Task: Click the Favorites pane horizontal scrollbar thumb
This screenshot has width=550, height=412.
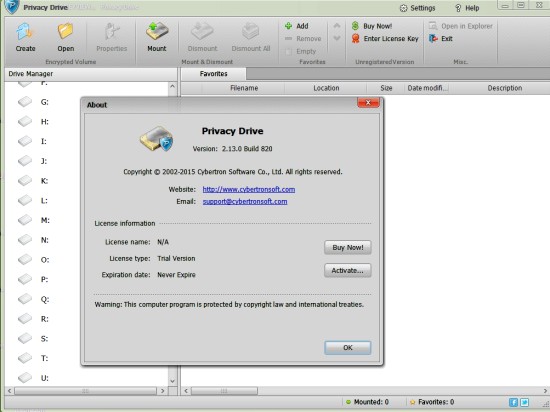Action: pos(224,391)
